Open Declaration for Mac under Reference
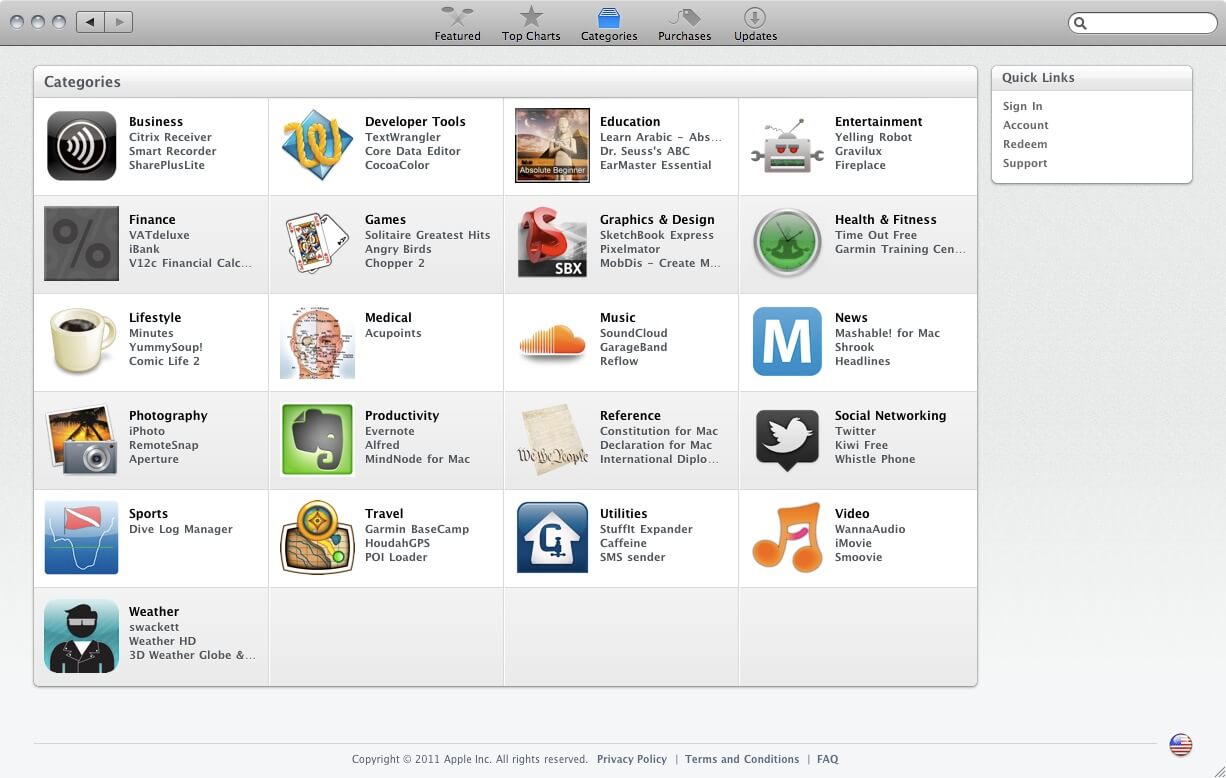 (656, 445)
